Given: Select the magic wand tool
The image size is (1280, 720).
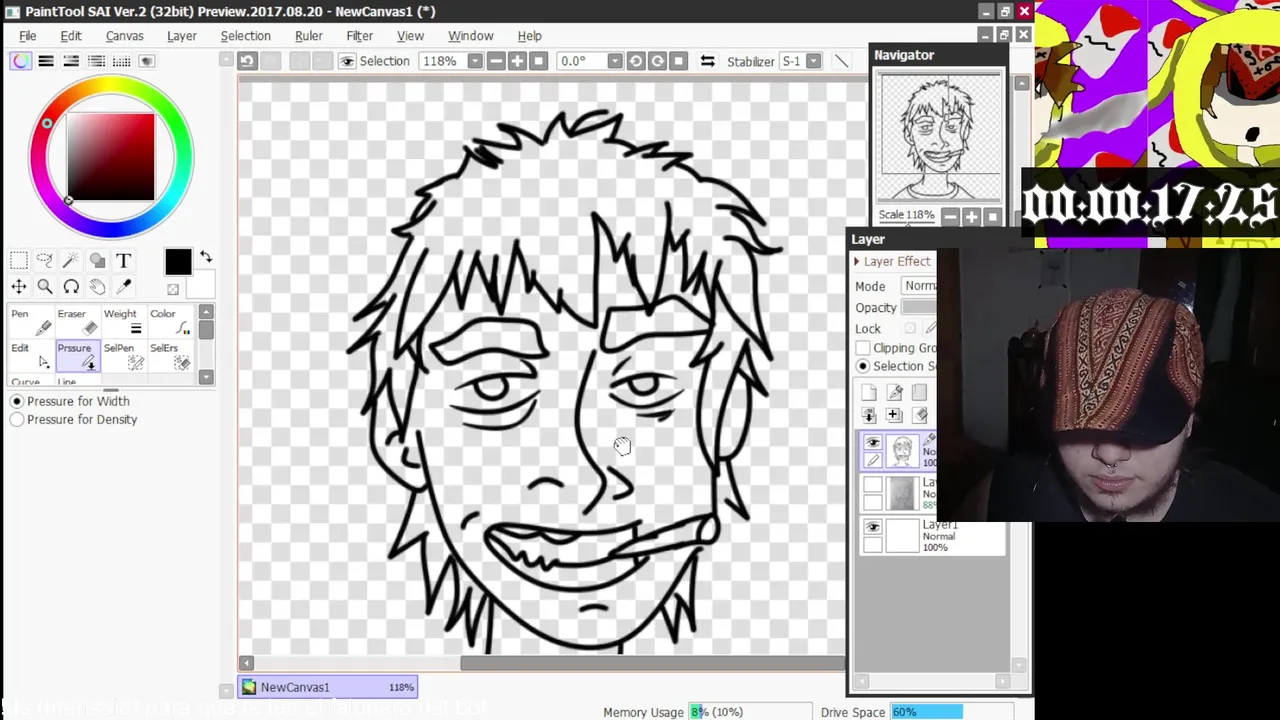Looking at the screenshot, I should [71, 261].
